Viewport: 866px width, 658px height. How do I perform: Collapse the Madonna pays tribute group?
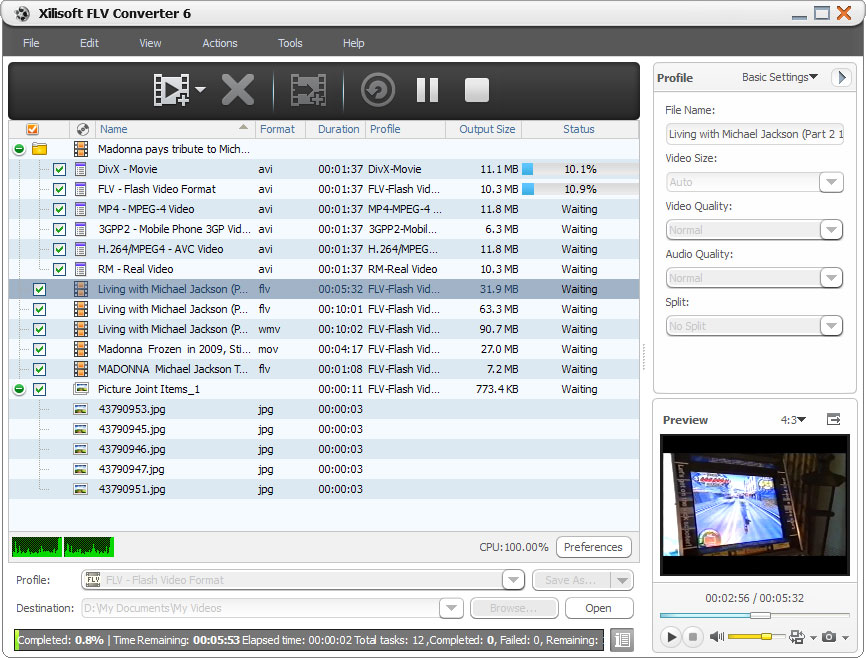[x=19, y=149]
